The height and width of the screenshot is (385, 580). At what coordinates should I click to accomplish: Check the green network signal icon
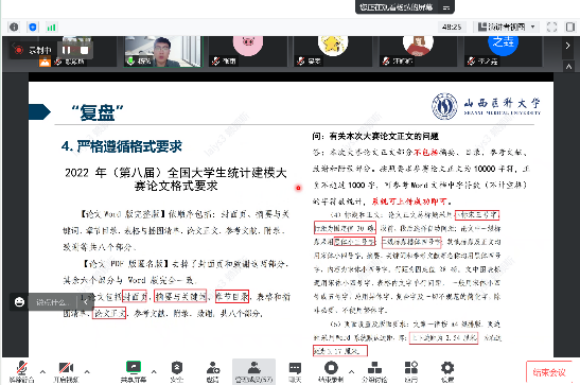tap(51, 27)
